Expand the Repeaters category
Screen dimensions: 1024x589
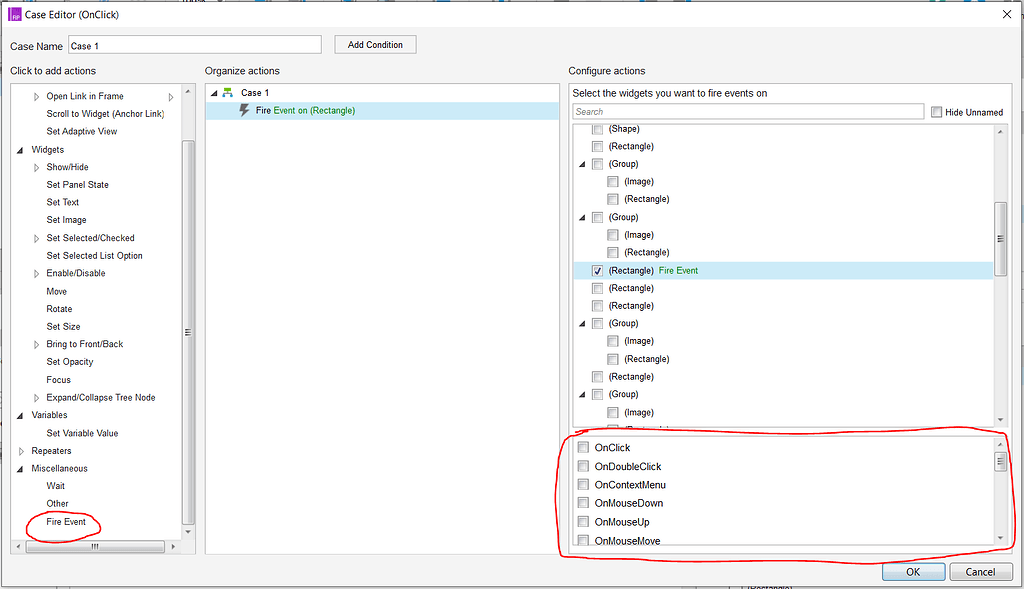tap(20, 450)
